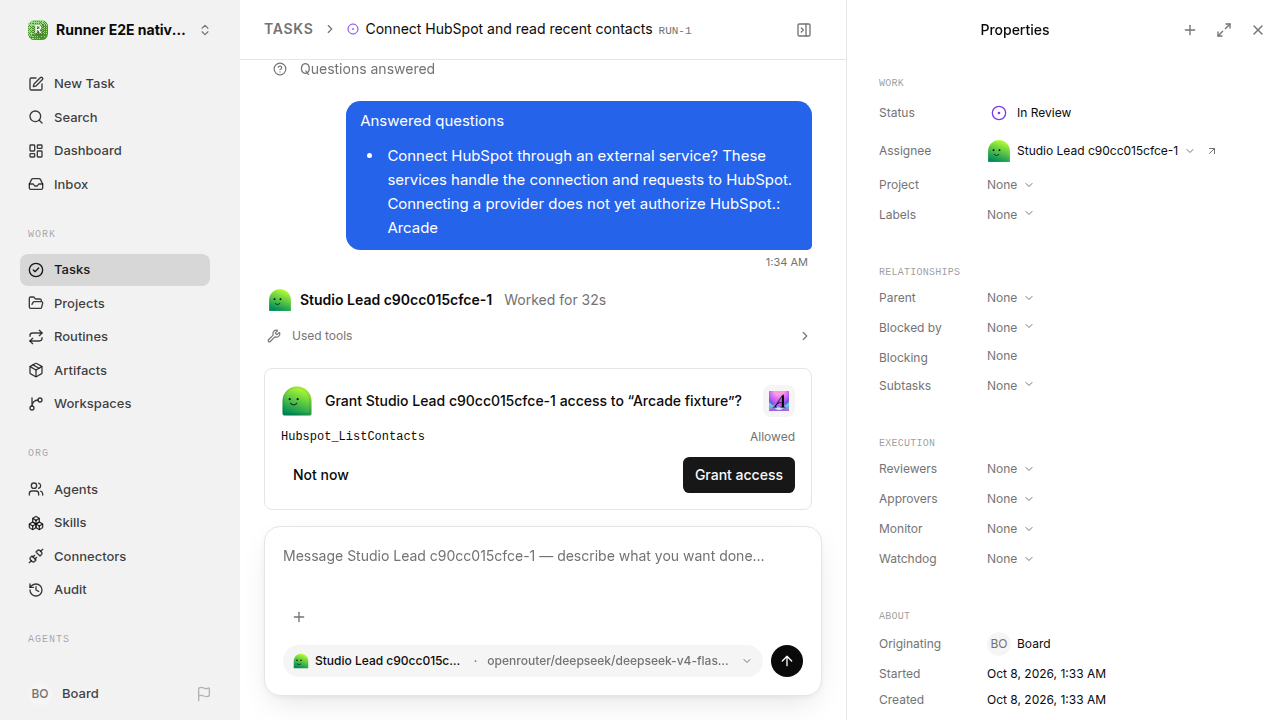Close the Properties panel
The width and height of the screenshot is (1280, 720).
click(1258, 30)
